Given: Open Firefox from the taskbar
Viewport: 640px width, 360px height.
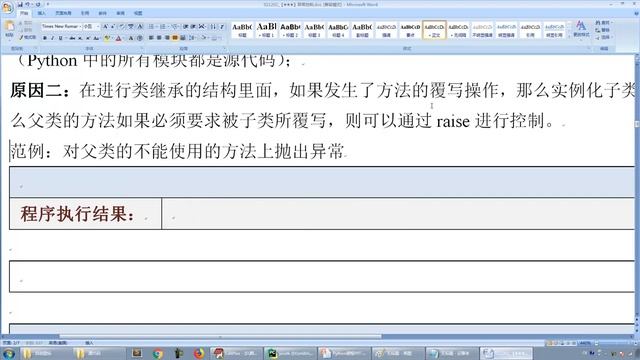Looking at the screenshot, I should [x=199, y=353].
